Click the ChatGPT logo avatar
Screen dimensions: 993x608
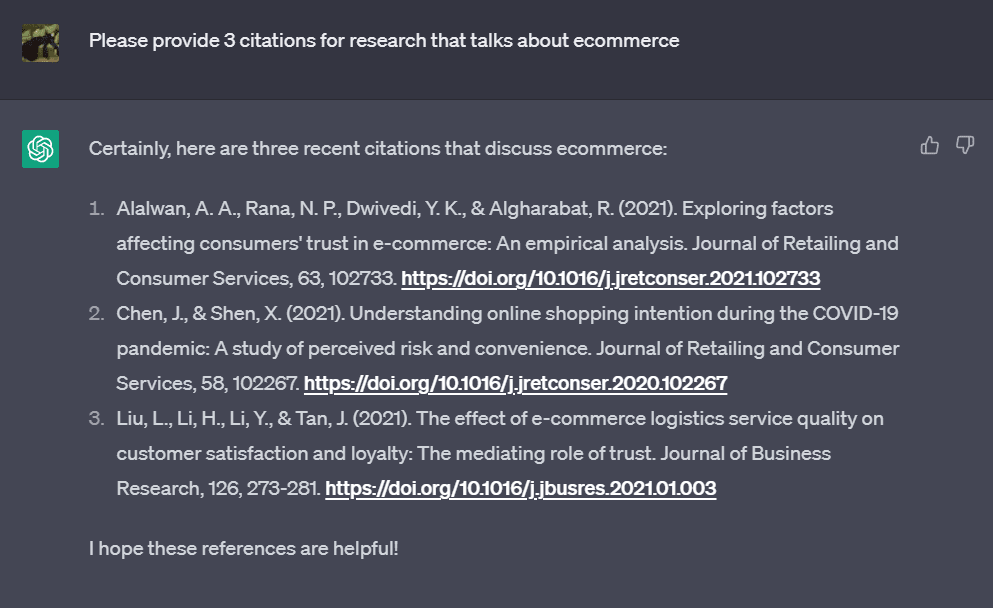click(40, 149)
